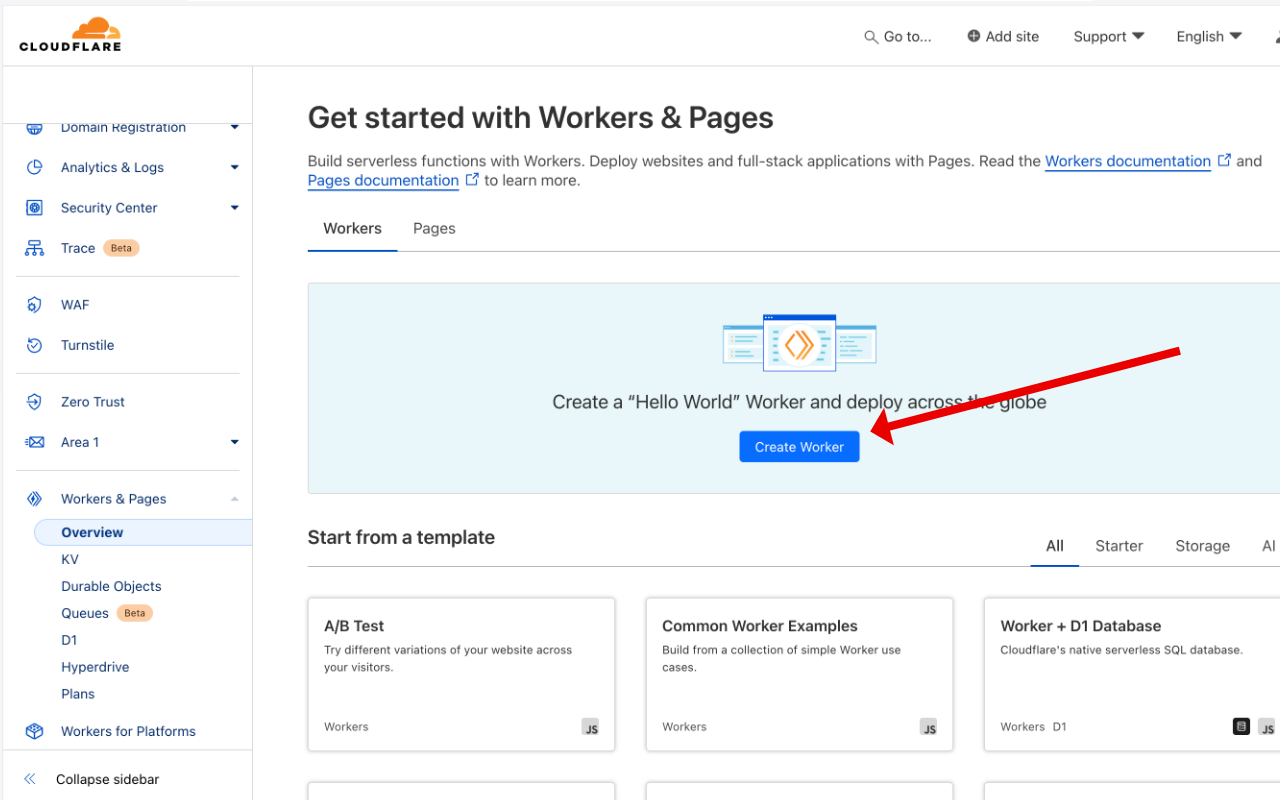Open the English language dropdown
Screen dimensions: 1280x800
tap(1209, 36)
